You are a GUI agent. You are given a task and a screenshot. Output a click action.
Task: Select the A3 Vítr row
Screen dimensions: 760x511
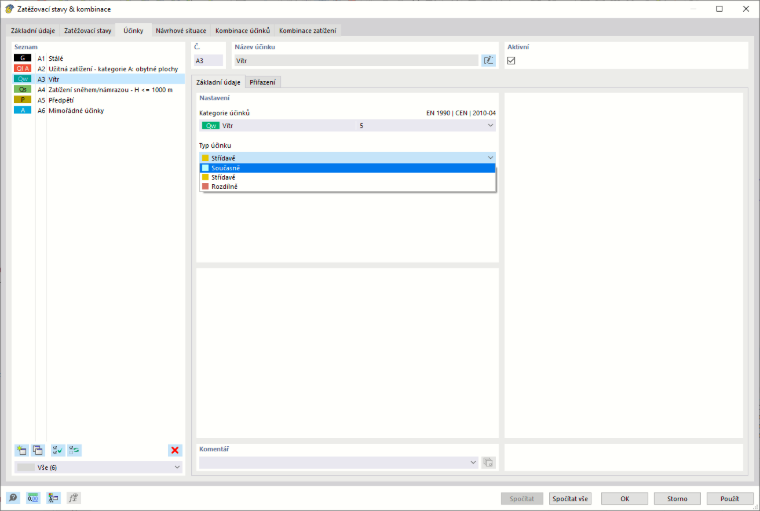tap(98, 79)
